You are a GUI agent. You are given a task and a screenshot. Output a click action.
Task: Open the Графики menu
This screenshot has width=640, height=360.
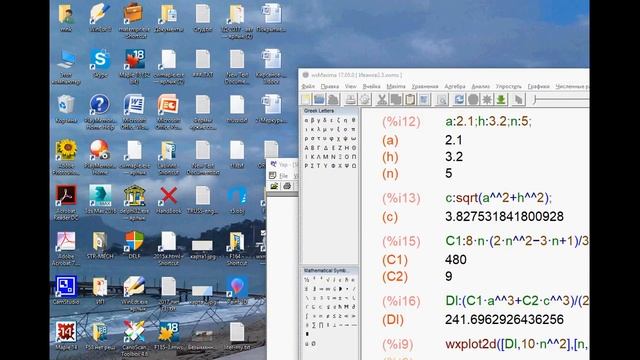538,86
